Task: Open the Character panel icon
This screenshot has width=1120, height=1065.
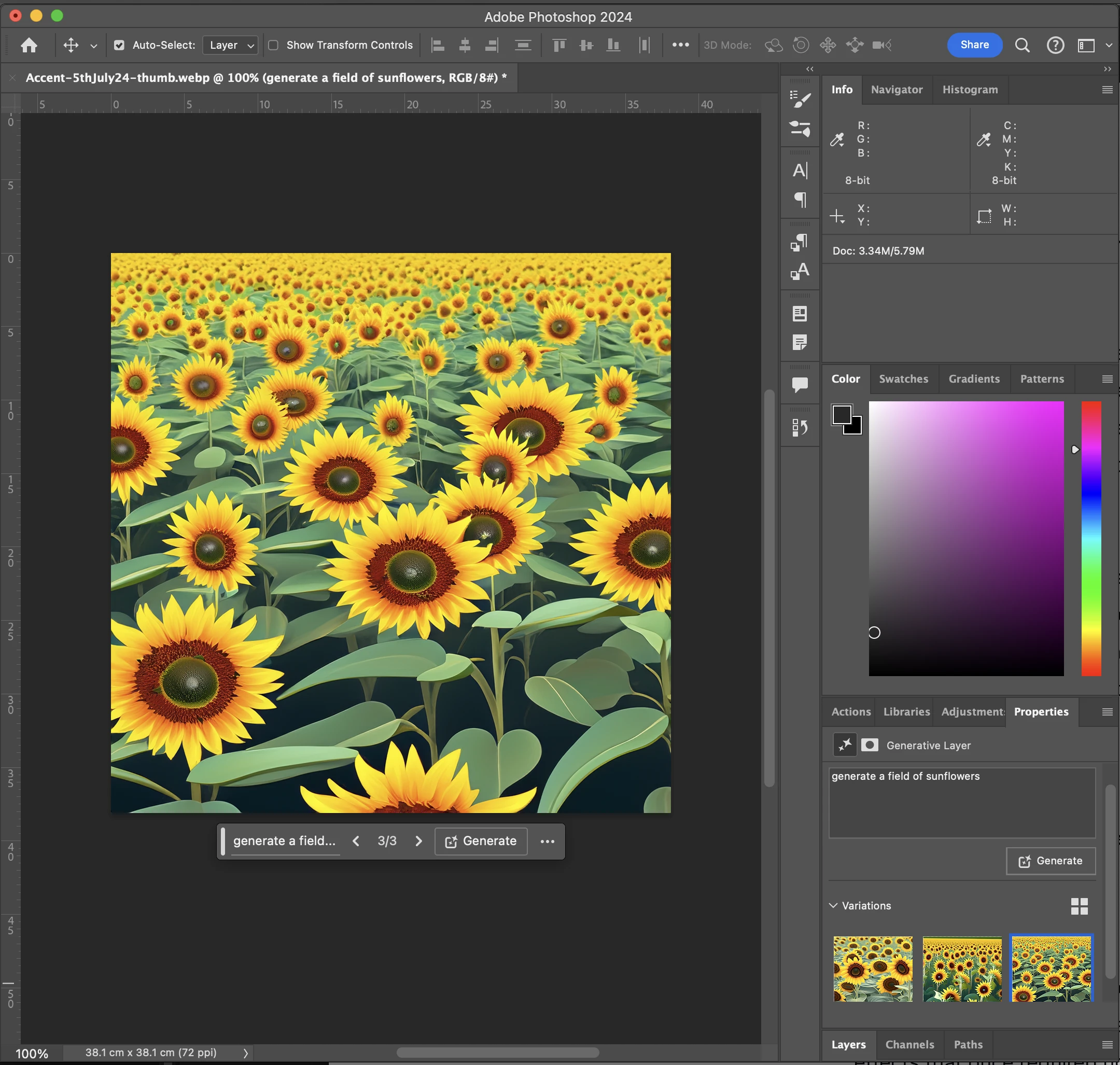Action: pyautogui.click(x=800, y=170)
